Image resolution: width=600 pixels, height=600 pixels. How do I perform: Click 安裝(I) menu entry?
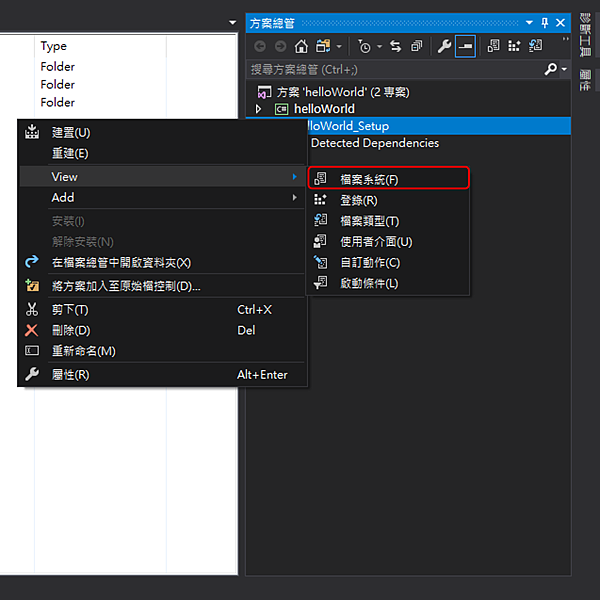click(162, 221)
